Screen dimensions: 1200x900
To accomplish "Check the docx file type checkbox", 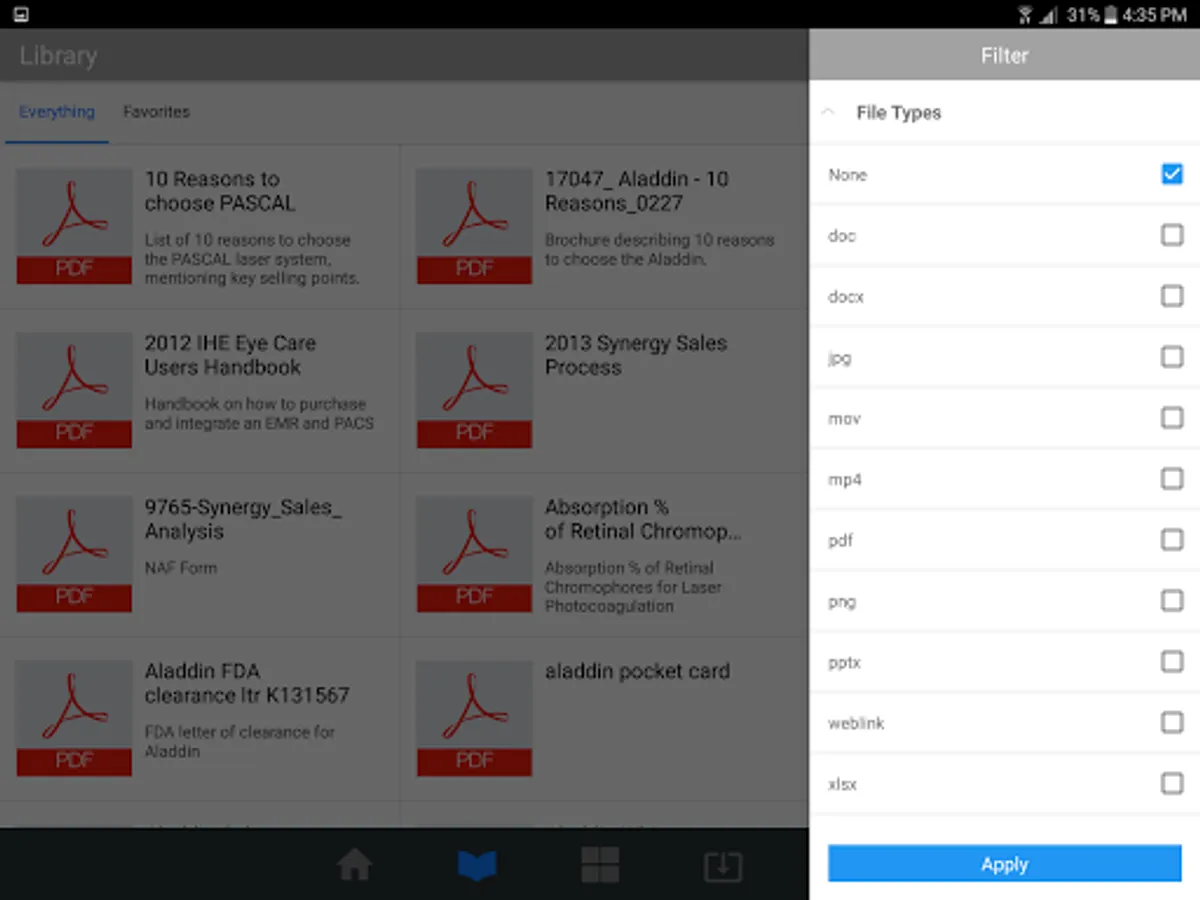I will coord(1172,296).
